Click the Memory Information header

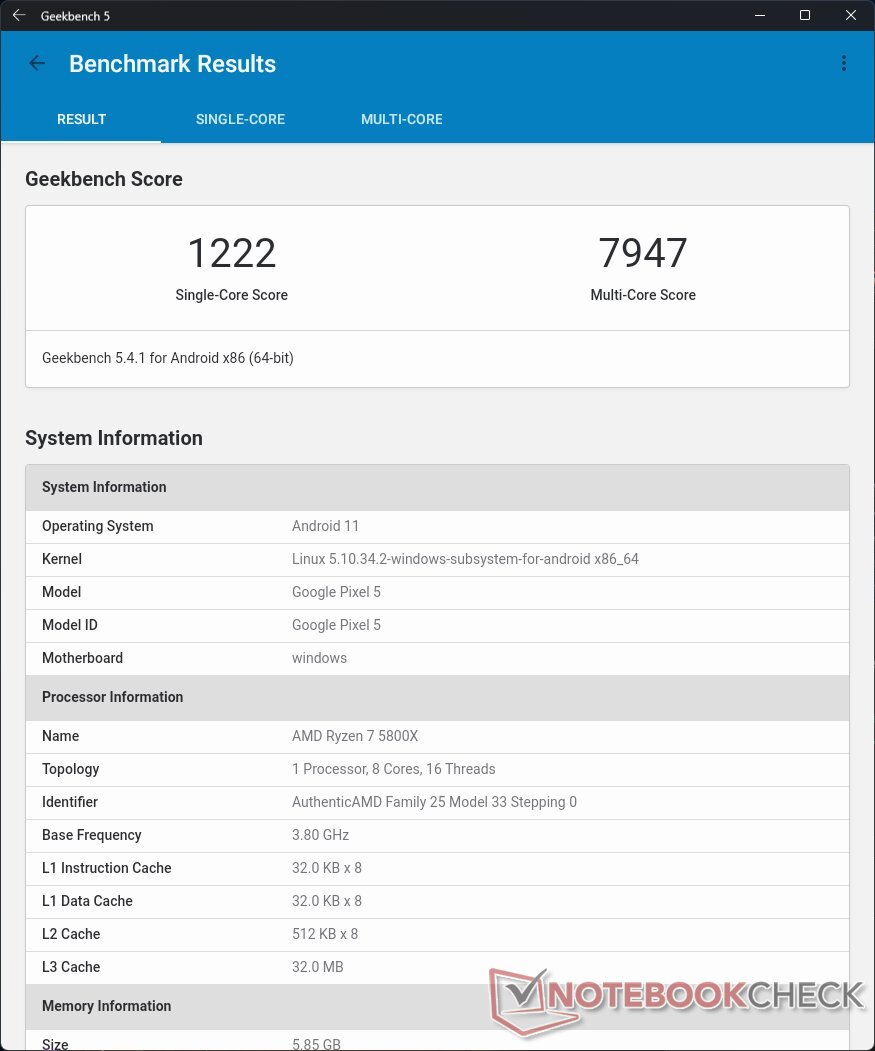[x=437, y=1006]
